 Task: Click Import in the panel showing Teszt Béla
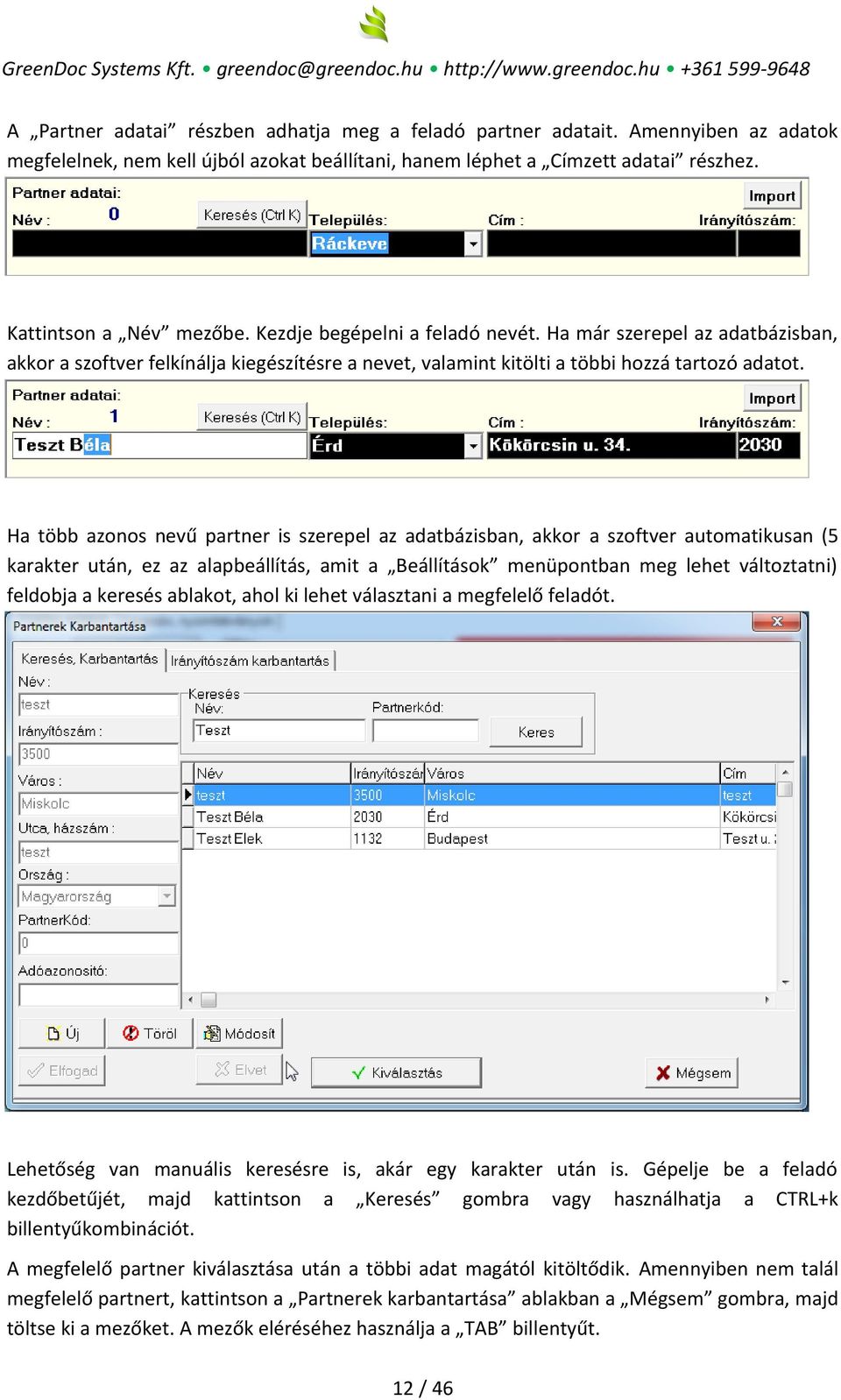[772, 399]
